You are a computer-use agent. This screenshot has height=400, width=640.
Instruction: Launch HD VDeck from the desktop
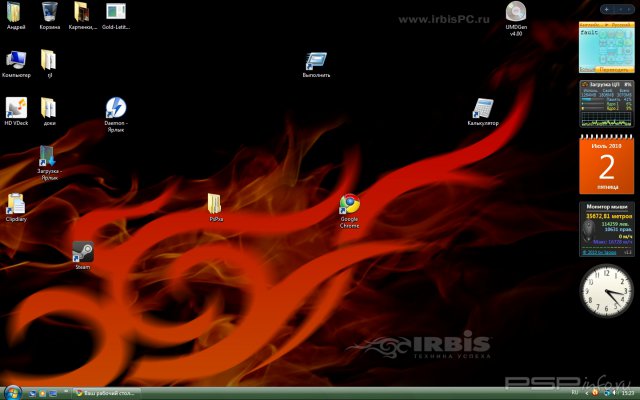[x=16, y=108]
